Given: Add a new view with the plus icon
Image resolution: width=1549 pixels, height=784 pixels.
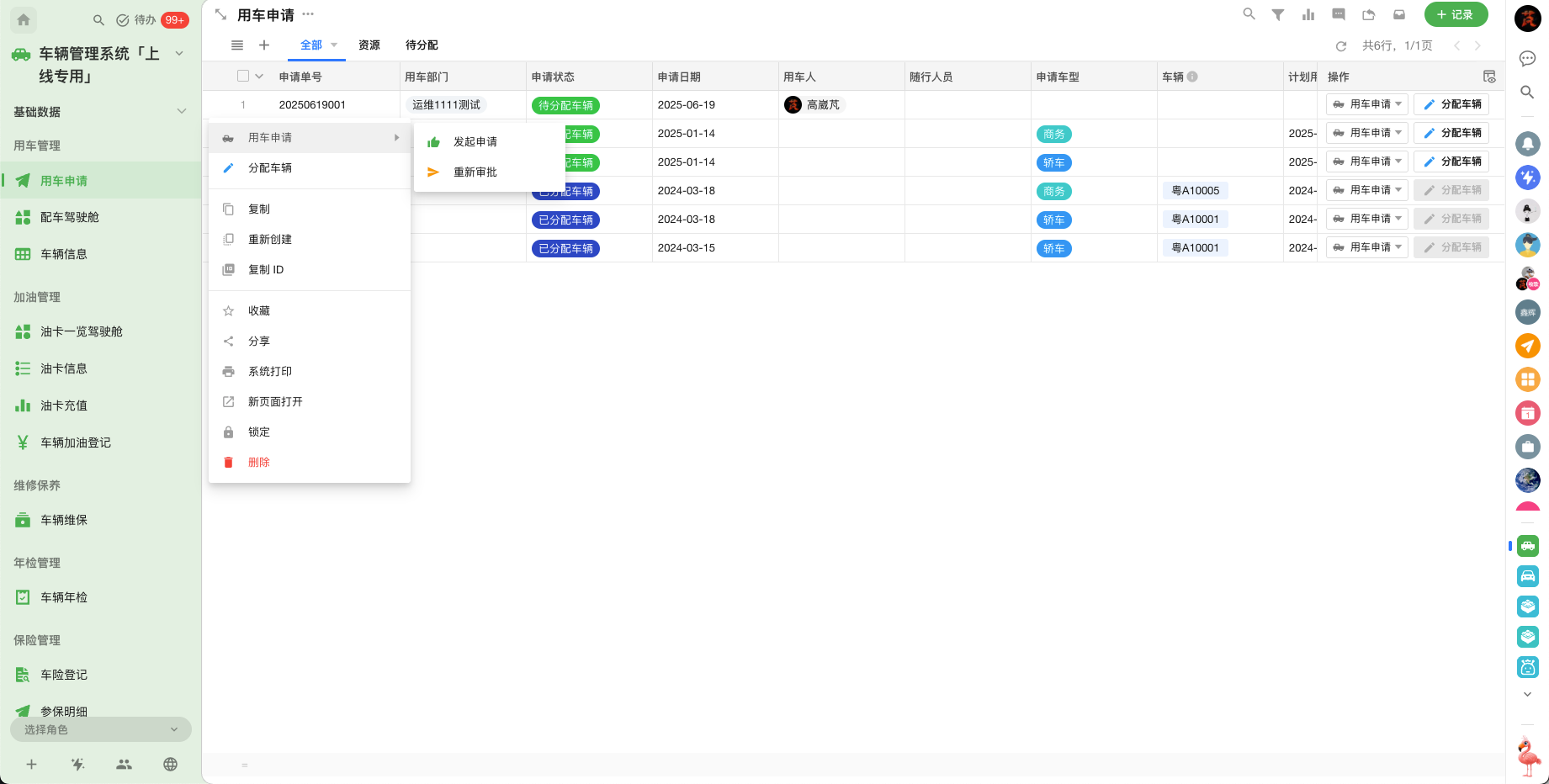Looking at the screenshot, I should 264,45.
